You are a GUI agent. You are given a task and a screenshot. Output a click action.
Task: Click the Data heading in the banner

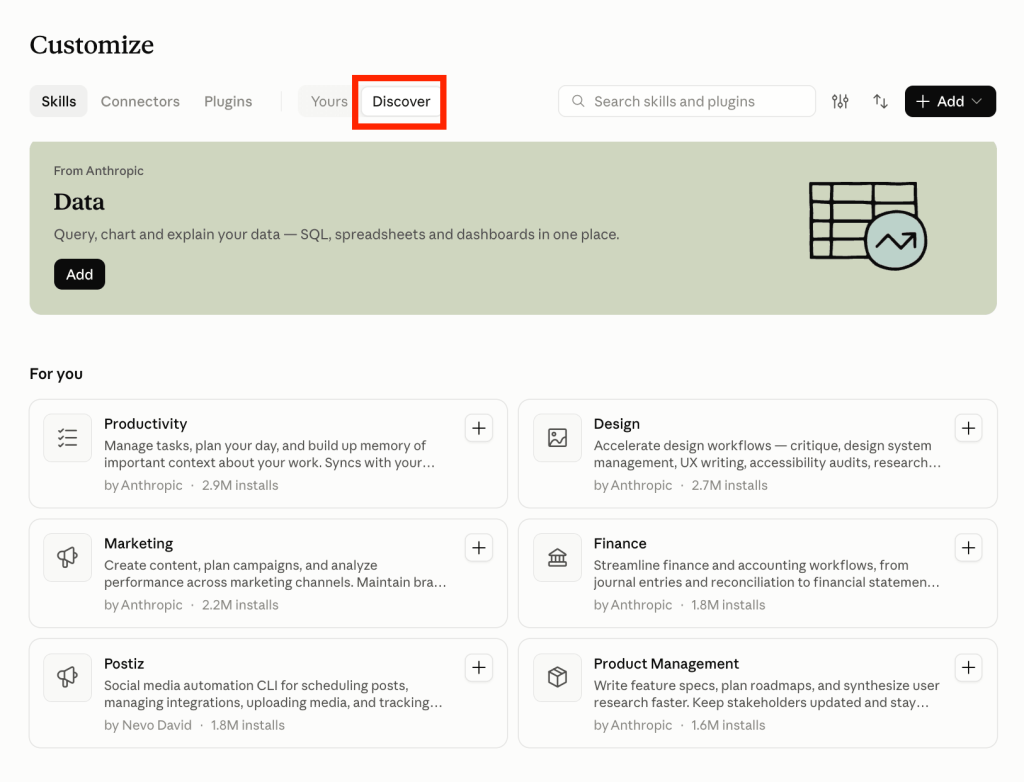point(79,202)
